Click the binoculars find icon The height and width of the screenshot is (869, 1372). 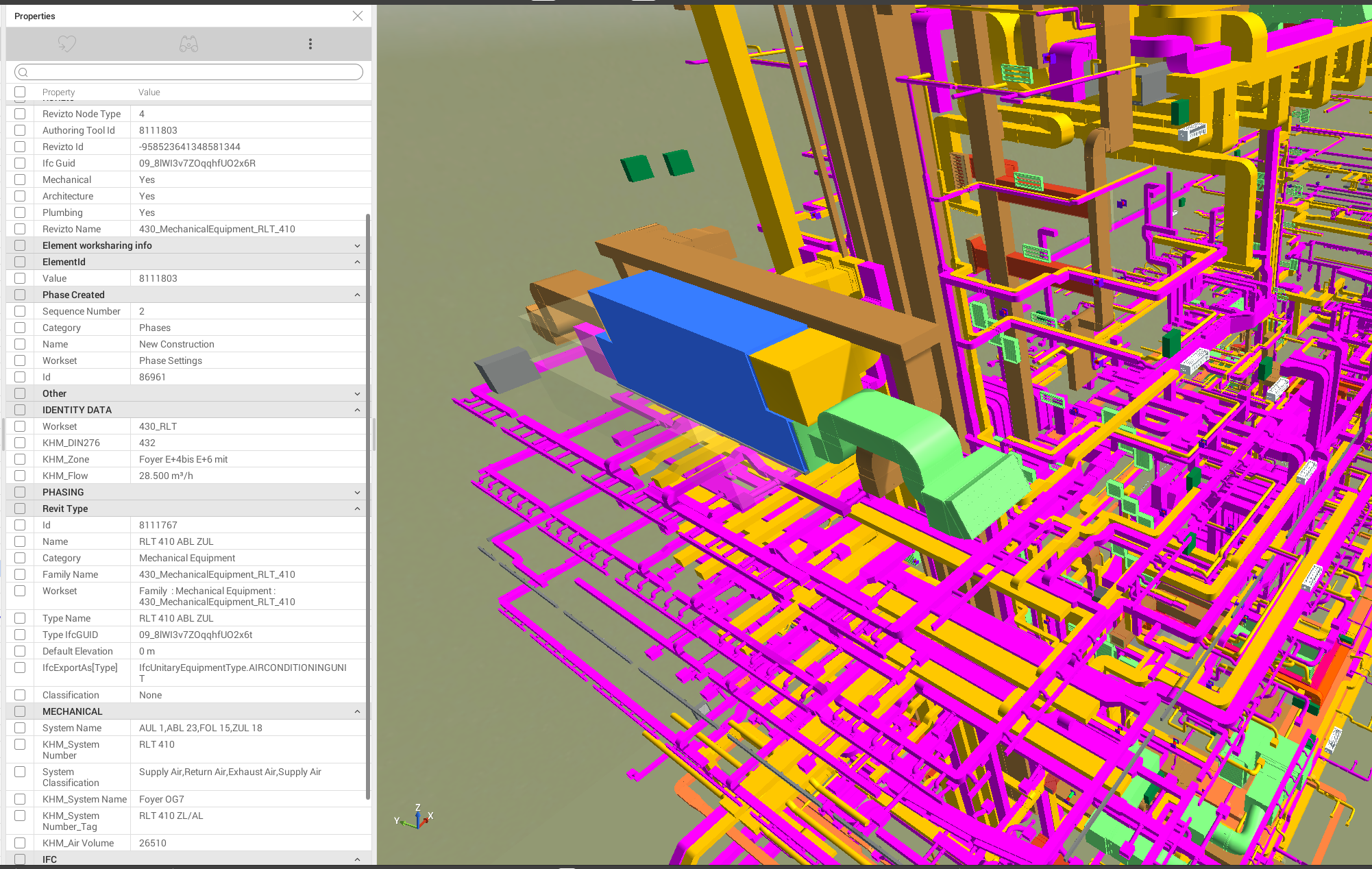coord(188,45)
